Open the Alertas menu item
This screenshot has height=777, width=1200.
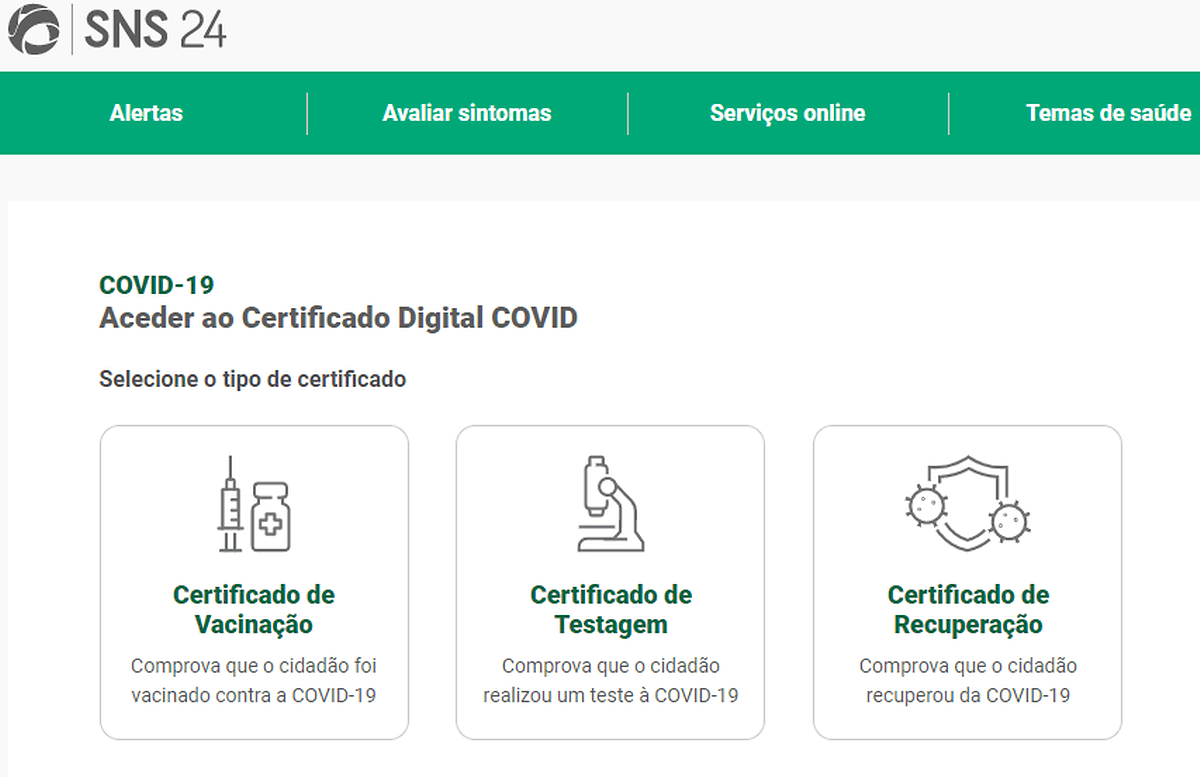(x=146, y=113)
